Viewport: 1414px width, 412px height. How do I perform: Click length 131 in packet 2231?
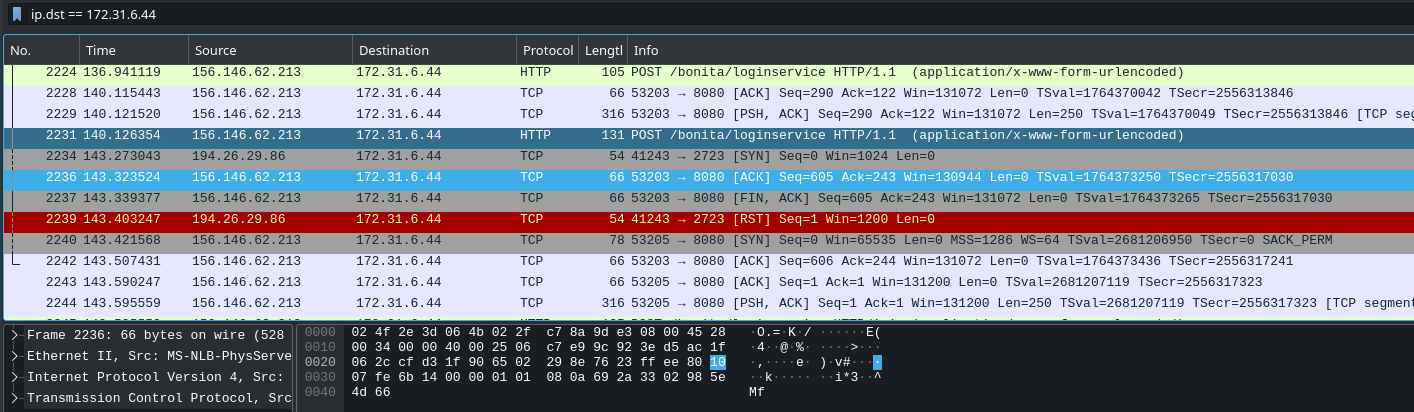(613, 135)
